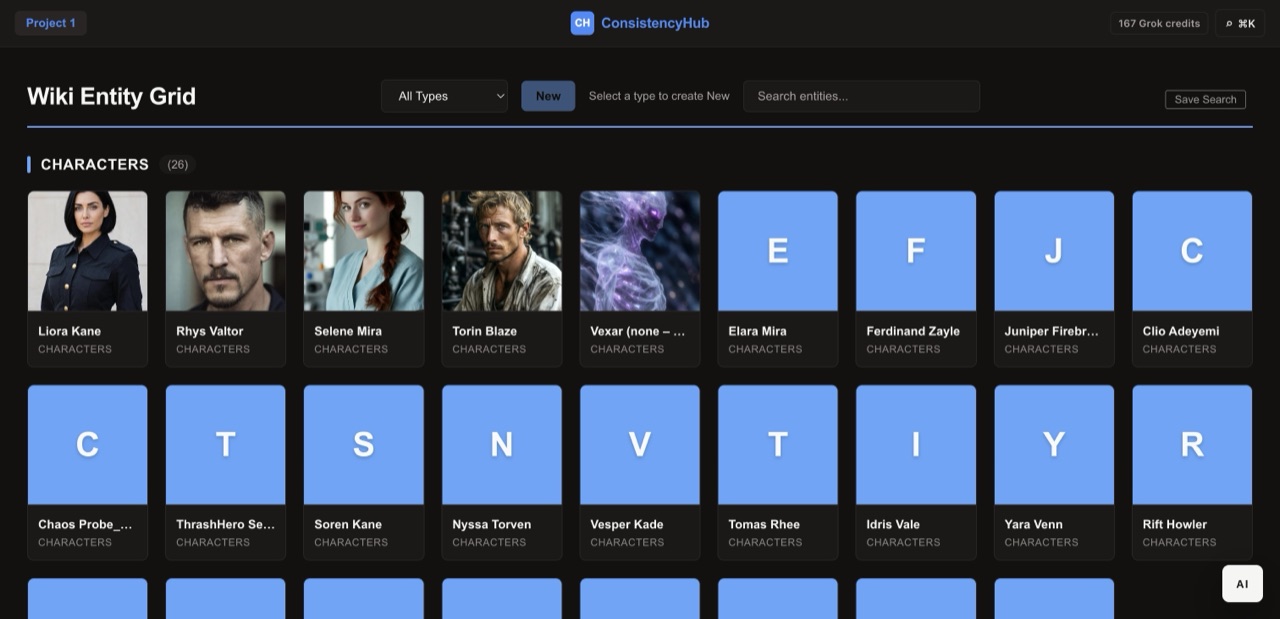This screenshot has width=1280, height=619.
Task: Check the 167 Grok credits badge
Action: click(x=1159, y=23)
